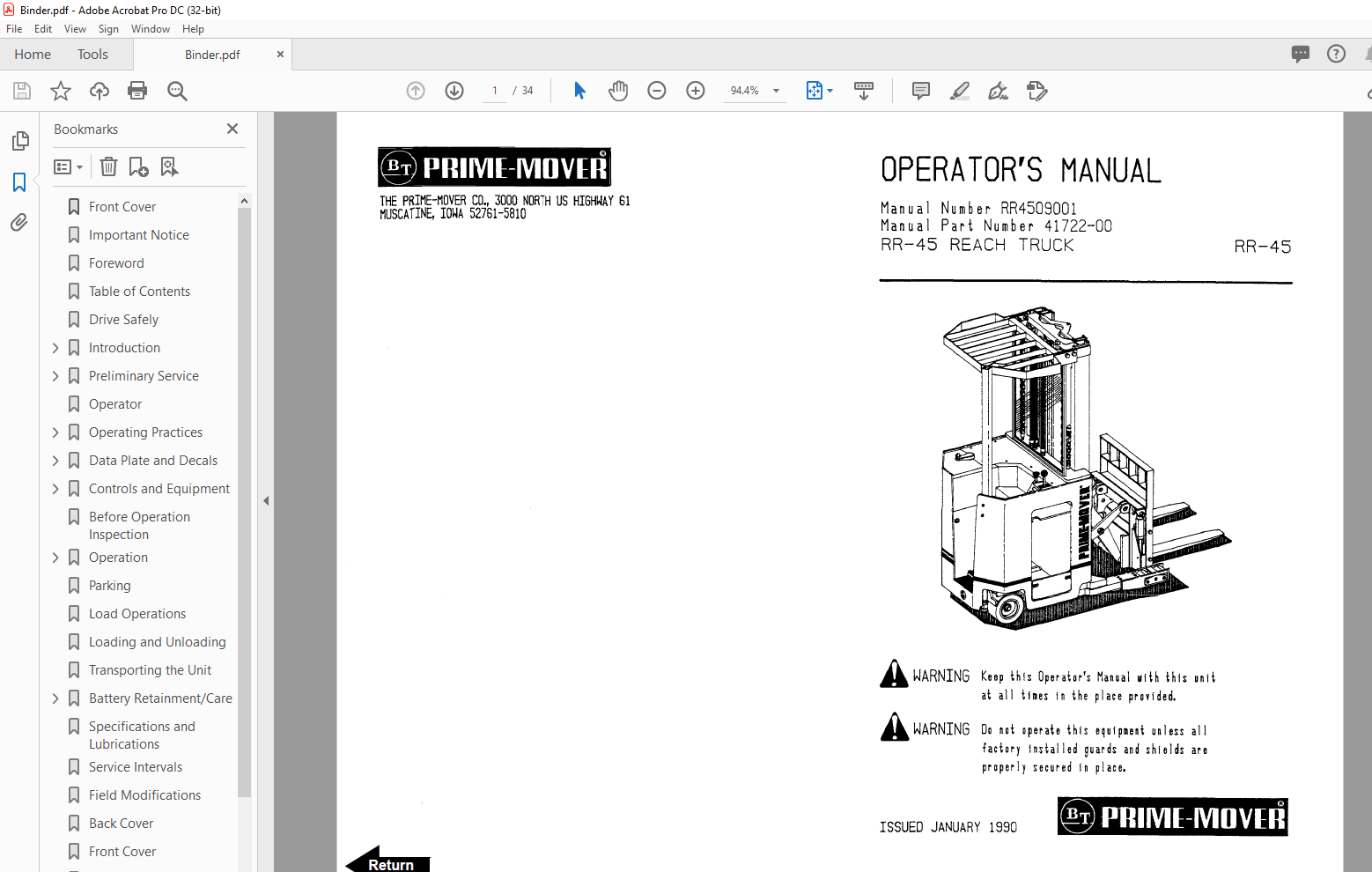Activate the Hand pan tool
Image resolution: width=1372 pixels, height=872 pixels.
[x=618, y=91]
